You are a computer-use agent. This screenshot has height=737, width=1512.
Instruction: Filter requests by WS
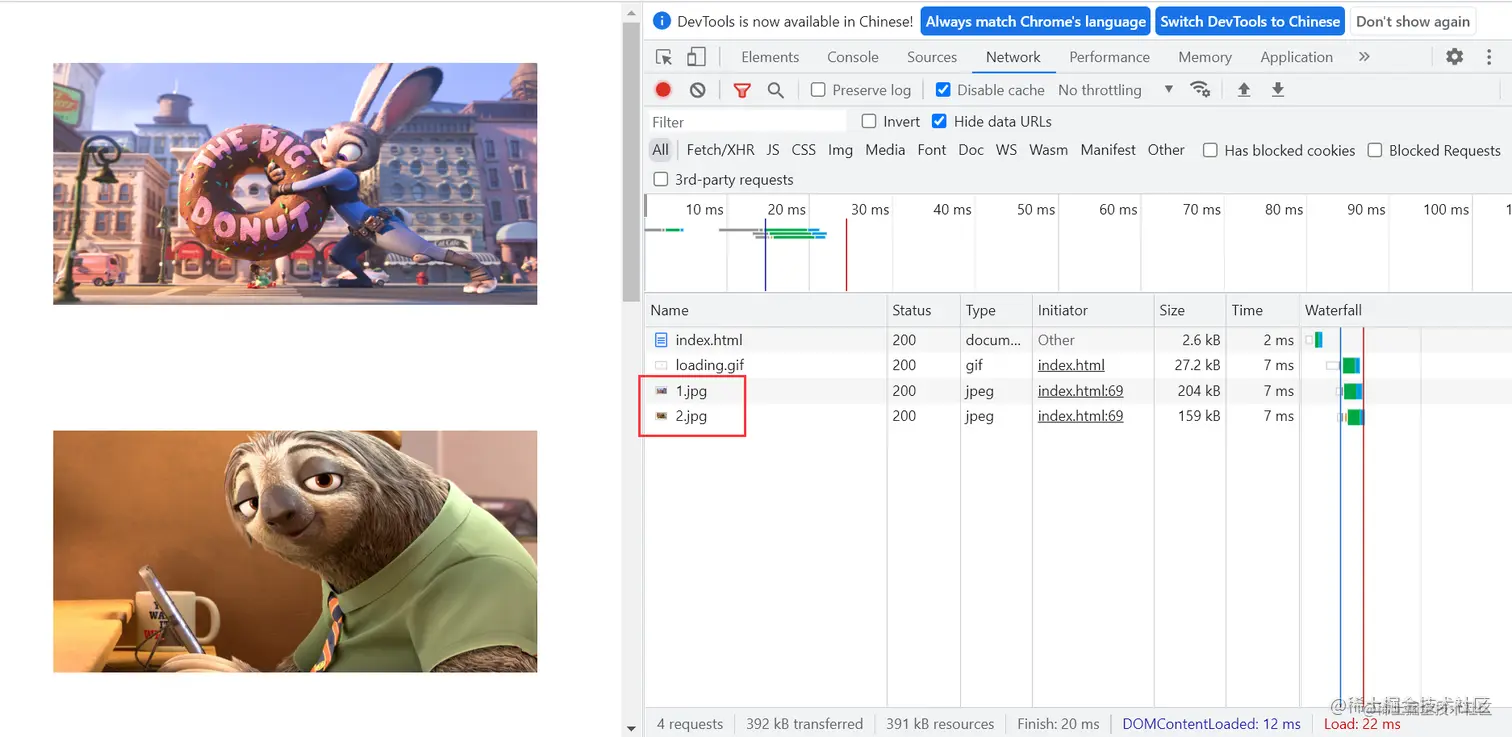click(x=1006, y=150)
